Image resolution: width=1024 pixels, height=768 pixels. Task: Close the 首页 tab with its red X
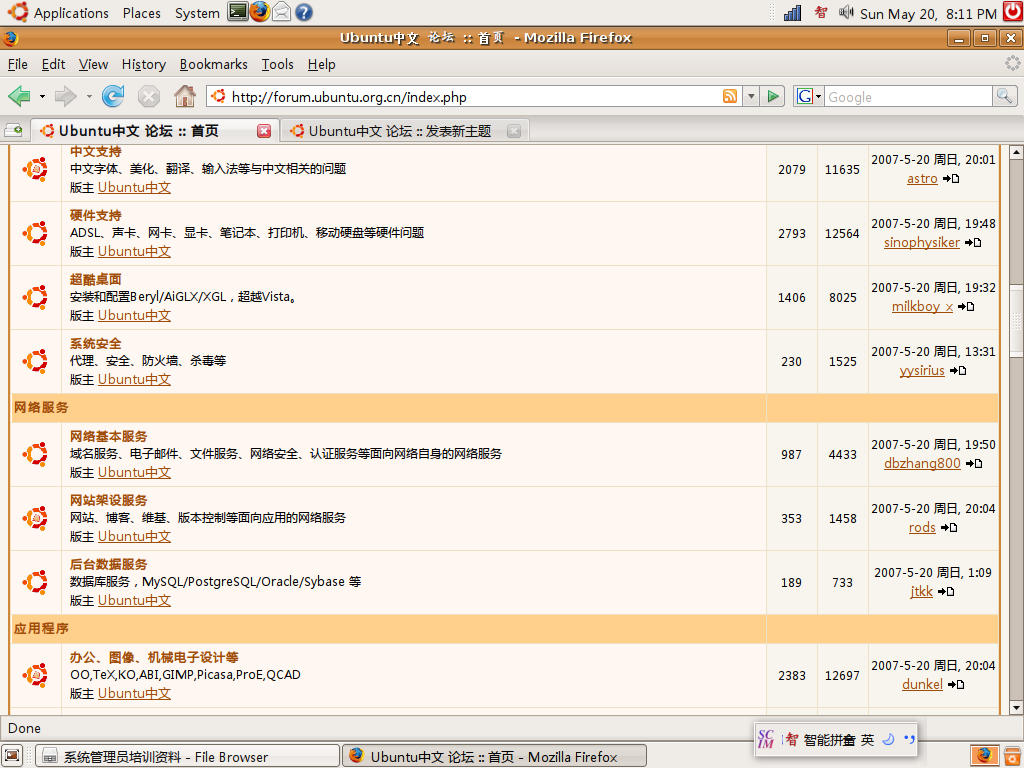[264, 131]
